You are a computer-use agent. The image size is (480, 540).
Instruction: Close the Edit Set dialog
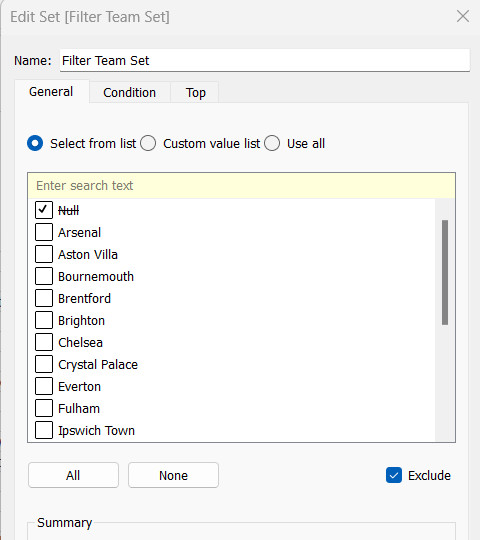pyautogui.click(x=462, y=16)
